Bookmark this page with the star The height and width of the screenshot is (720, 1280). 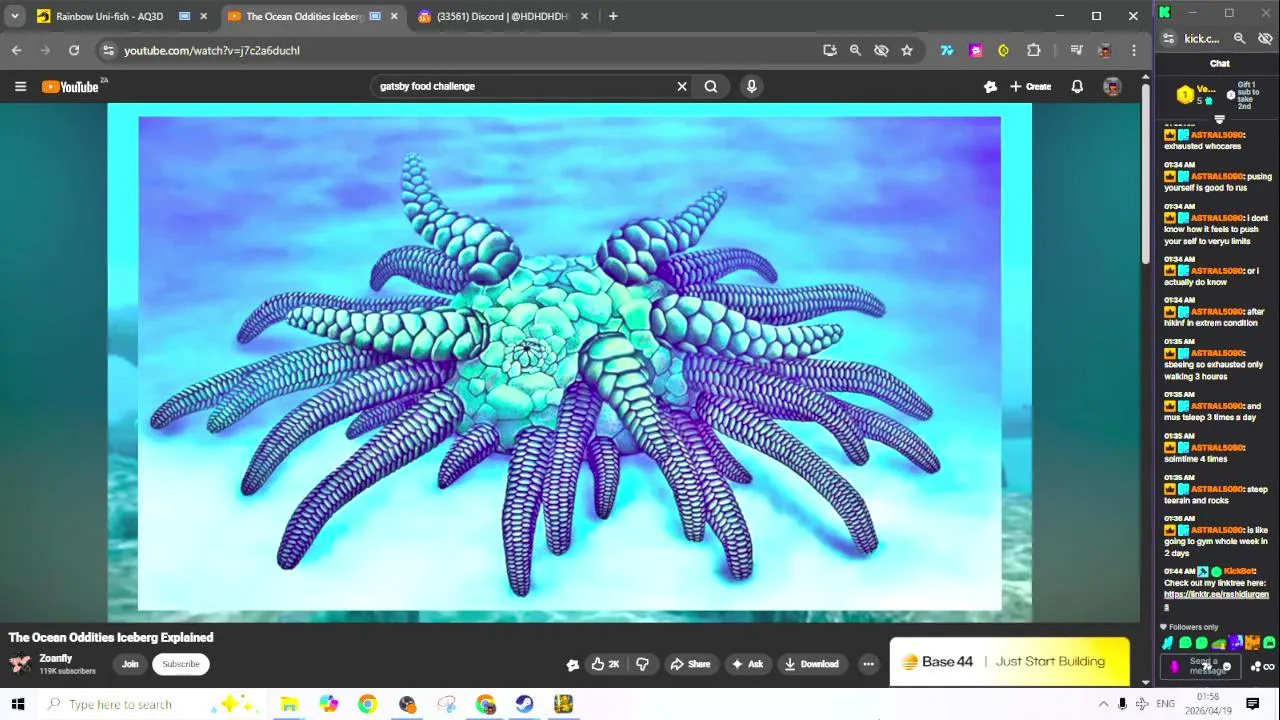pos(907,50)
